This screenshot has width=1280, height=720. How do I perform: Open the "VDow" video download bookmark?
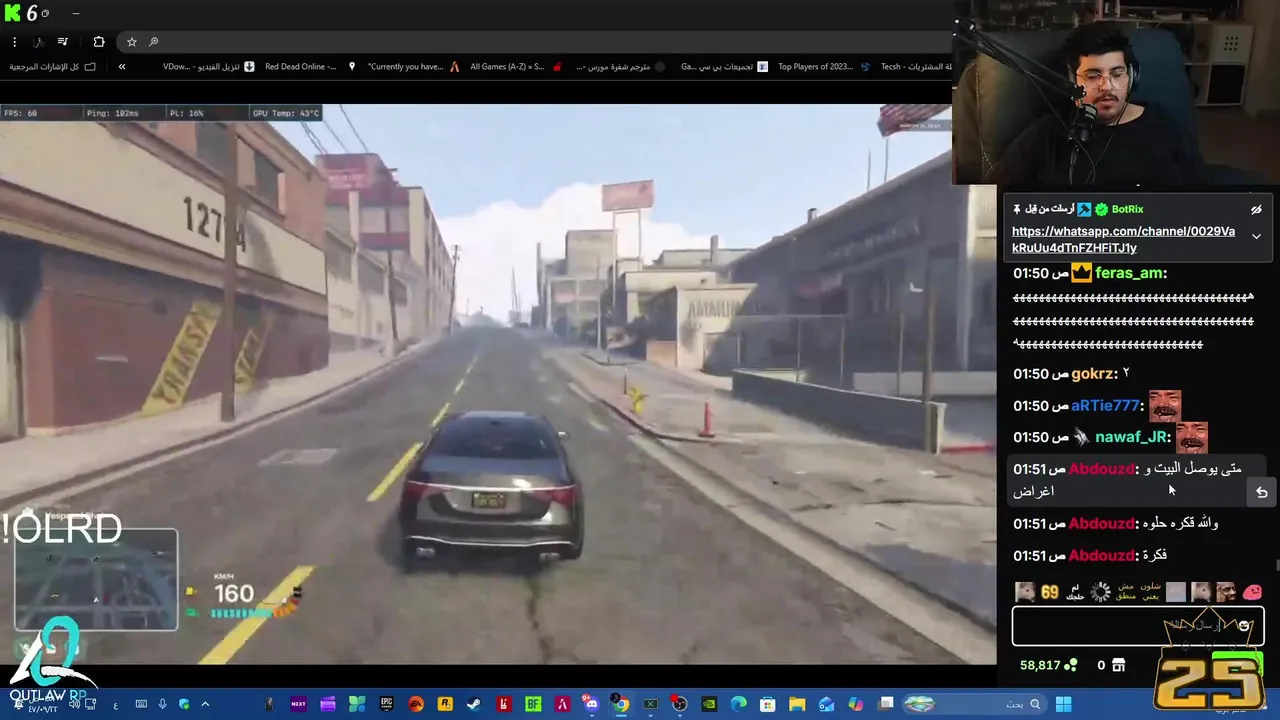[x=208, y=67]
